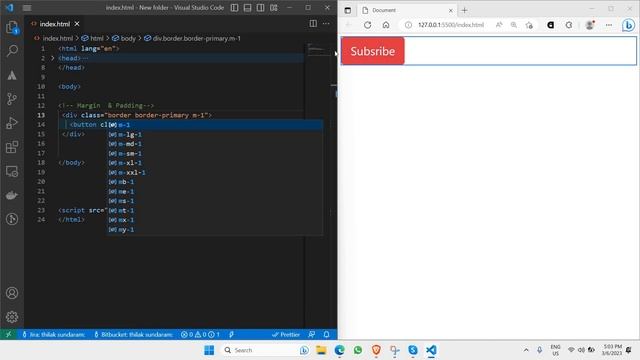The height and width of the screenshot is (360, 640).
Task: Toggle secondary side bar layout icon
Action: pos(260,8)
